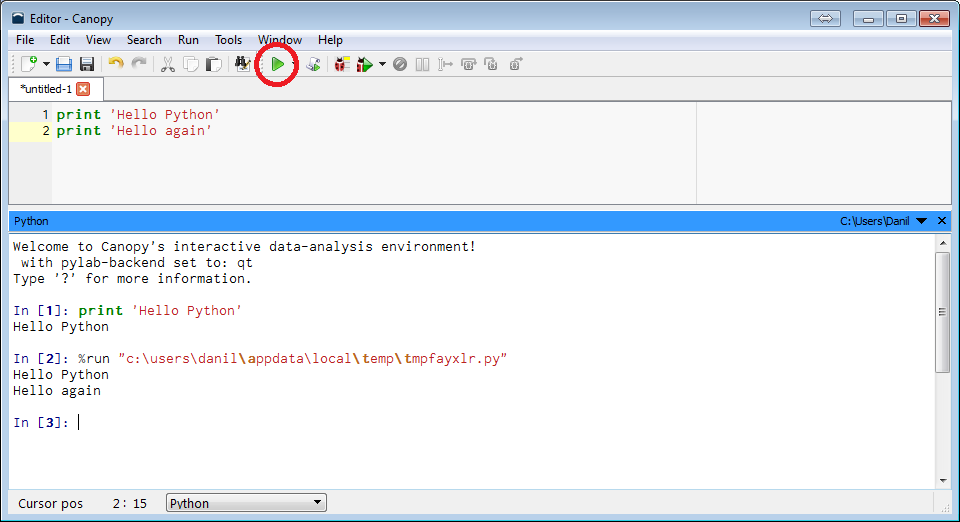The width and height of the screenshot is (960, 522).
Task: Open the Run menu
Action: [x=188, y=40]
